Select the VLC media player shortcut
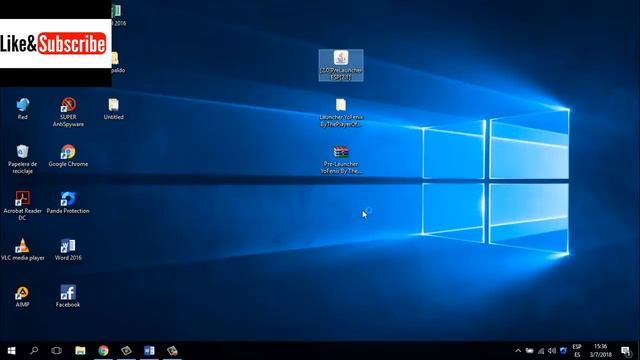The width and height of the screenshot is (640, 360). tap(22, 249)
